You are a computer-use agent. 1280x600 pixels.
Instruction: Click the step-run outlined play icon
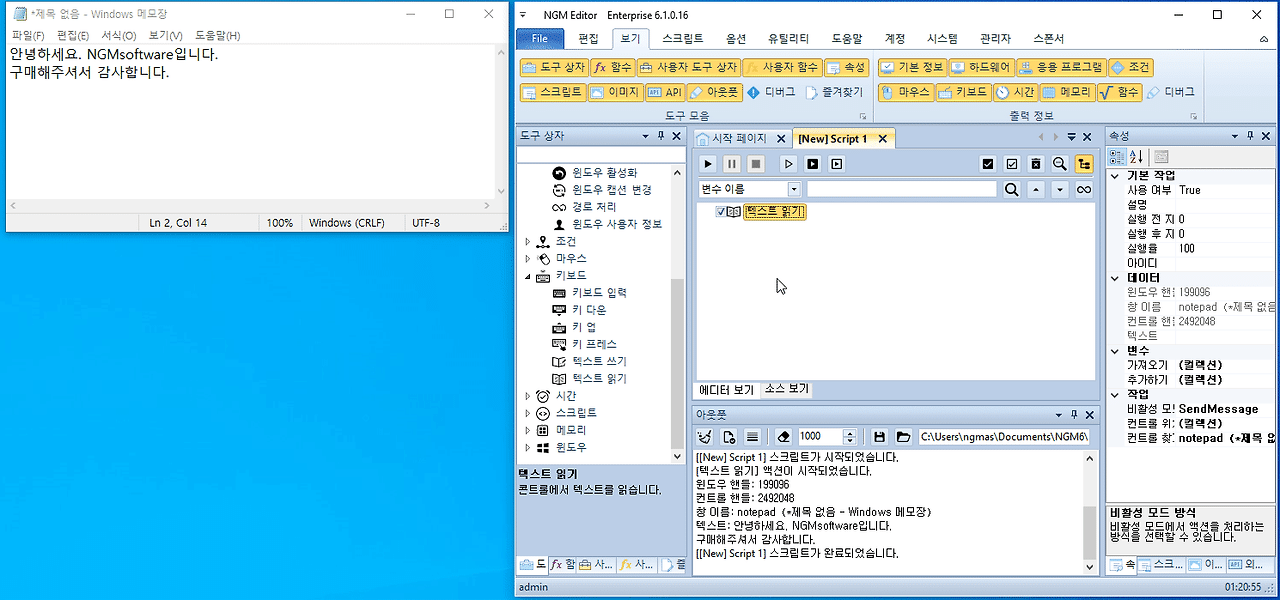788,164
